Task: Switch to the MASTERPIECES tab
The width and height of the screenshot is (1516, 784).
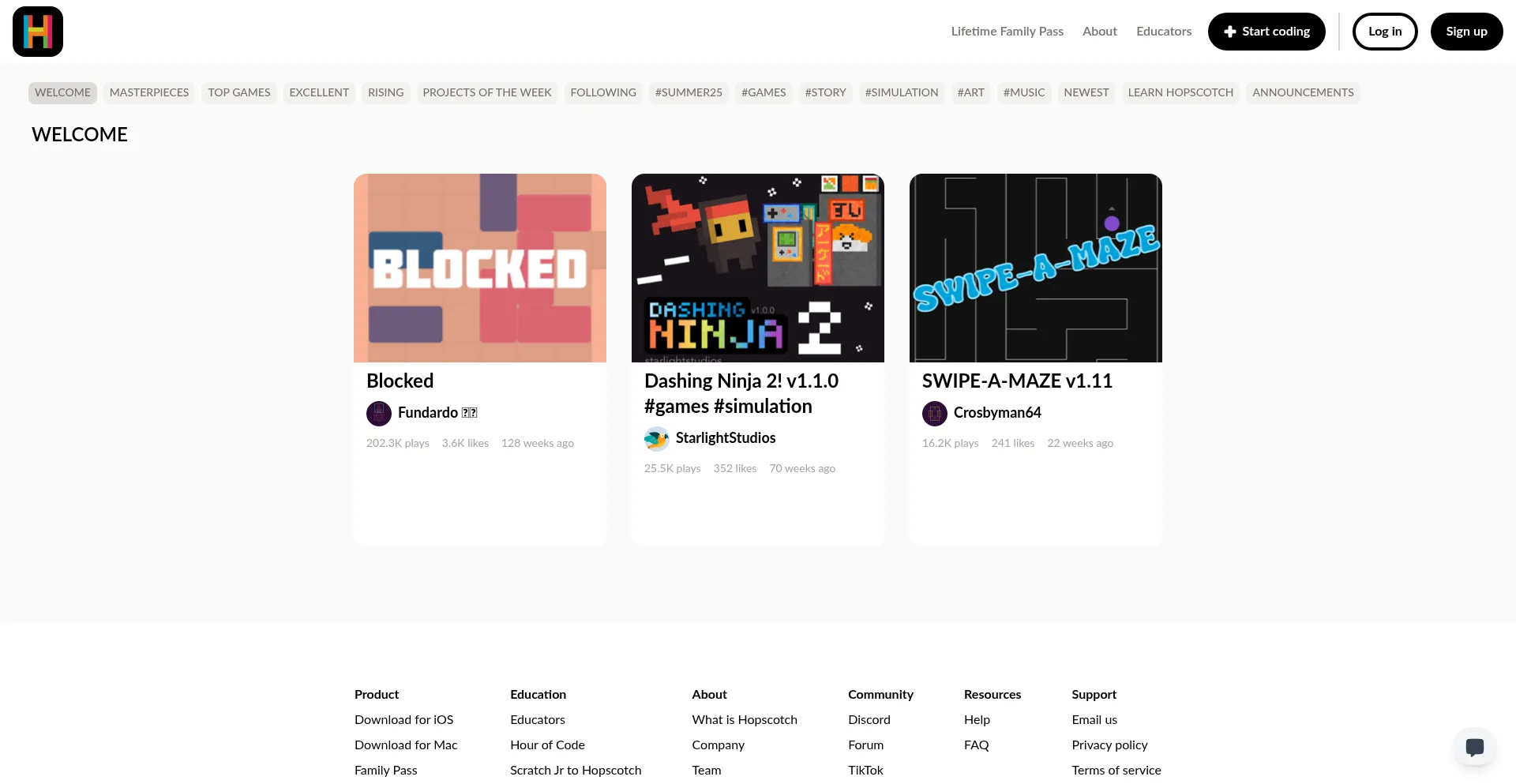Action: click(x=149, y=92)
